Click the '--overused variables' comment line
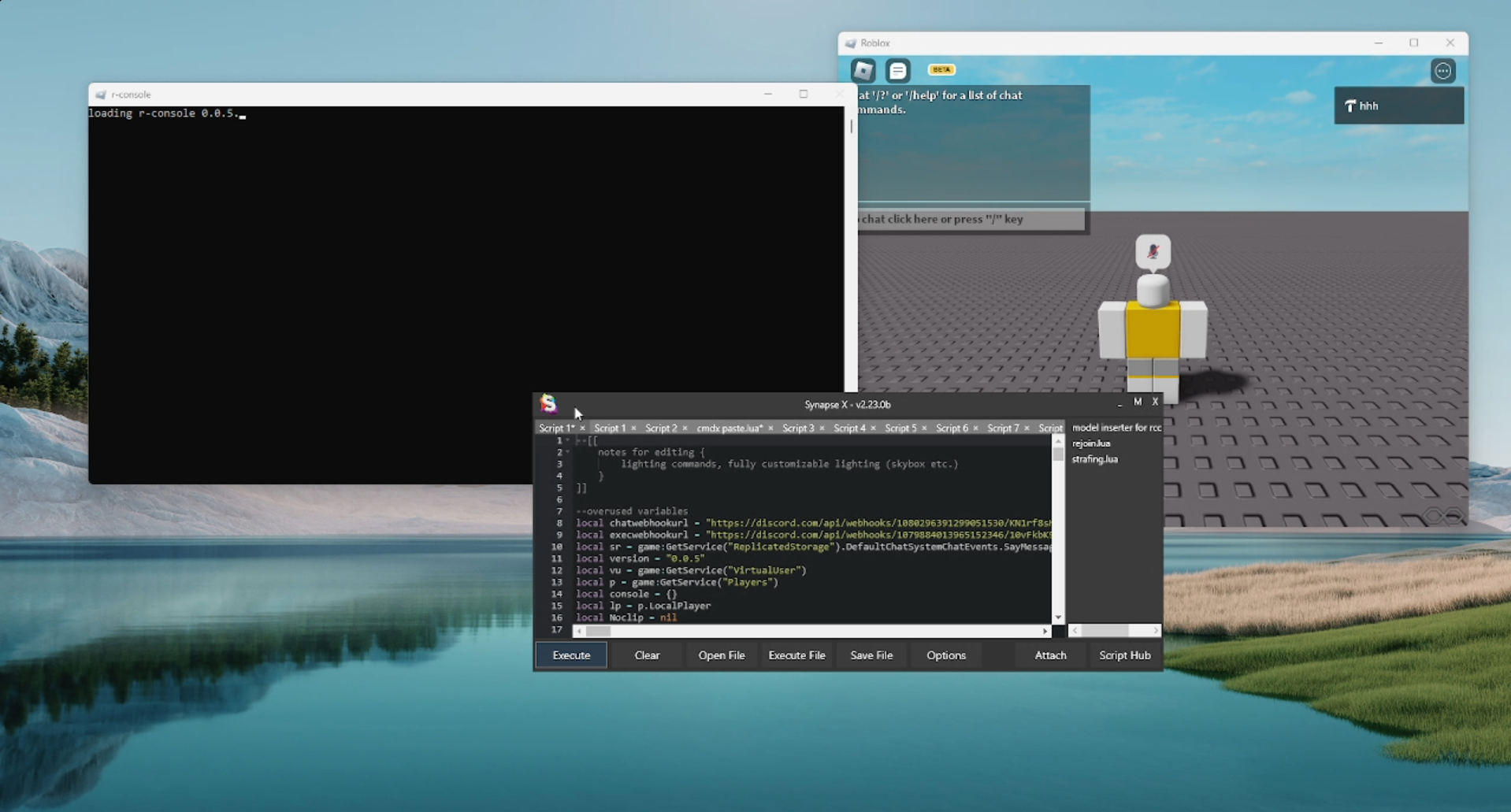This screenshot has height=812, width=1511. pyautogui.click(x=632, y=511)
